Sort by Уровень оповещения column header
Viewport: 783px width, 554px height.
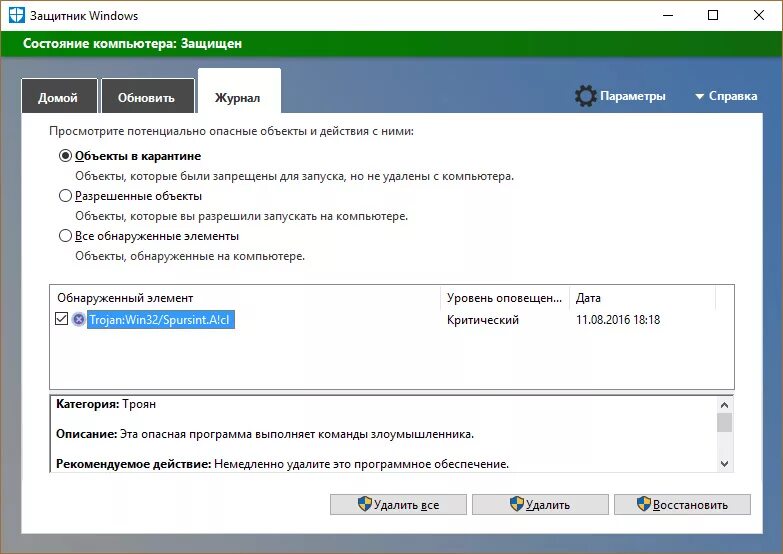tap(505, 298)
